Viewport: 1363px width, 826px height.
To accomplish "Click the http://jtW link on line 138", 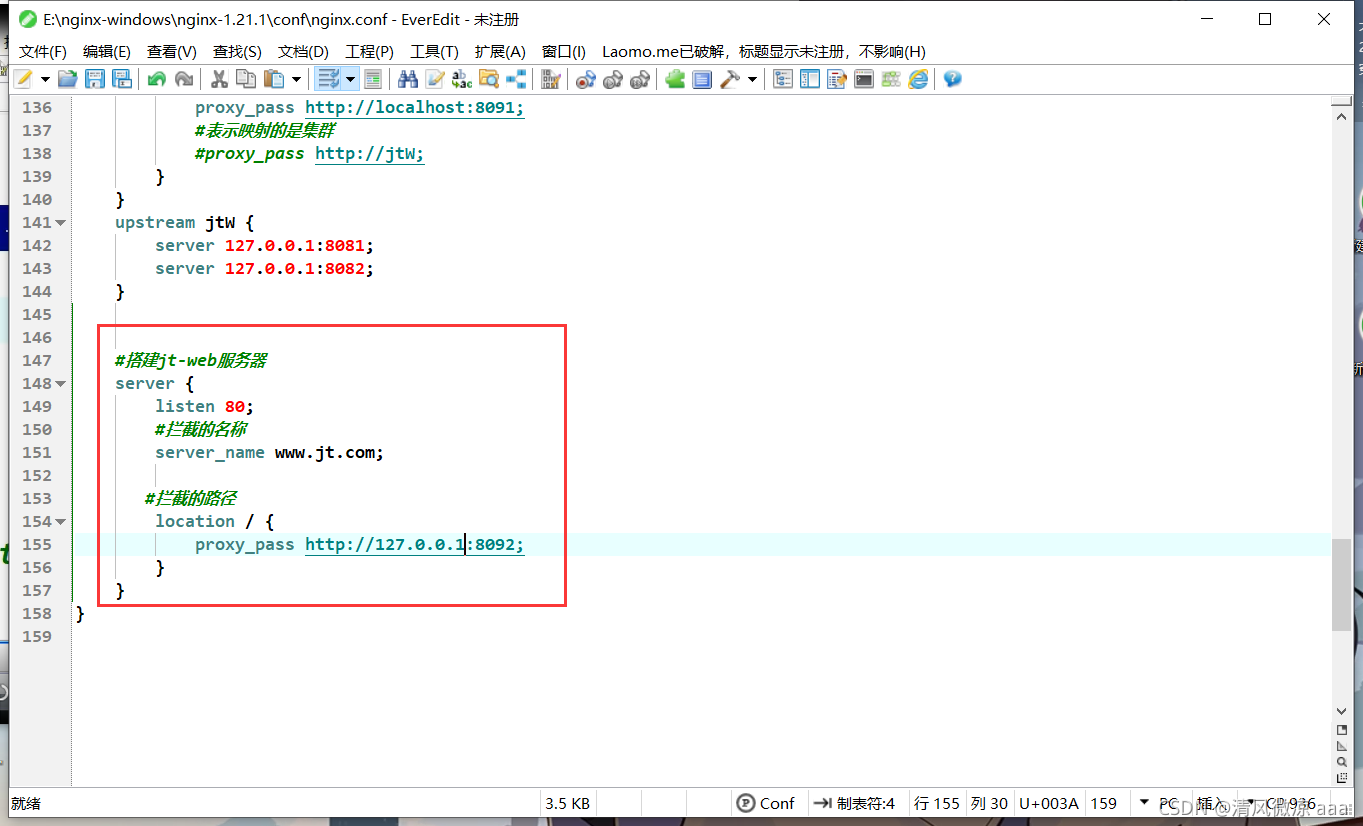I will 370,154.
